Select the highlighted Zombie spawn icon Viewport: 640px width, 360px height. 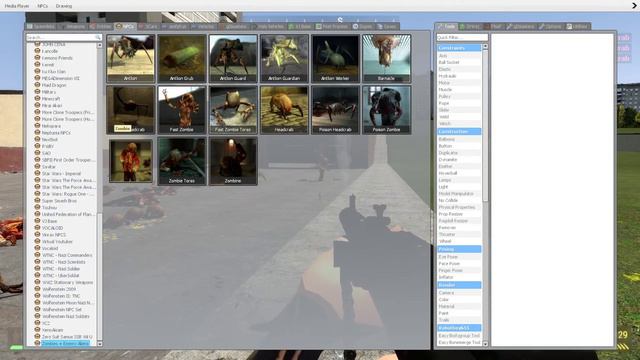pos(131,161)
